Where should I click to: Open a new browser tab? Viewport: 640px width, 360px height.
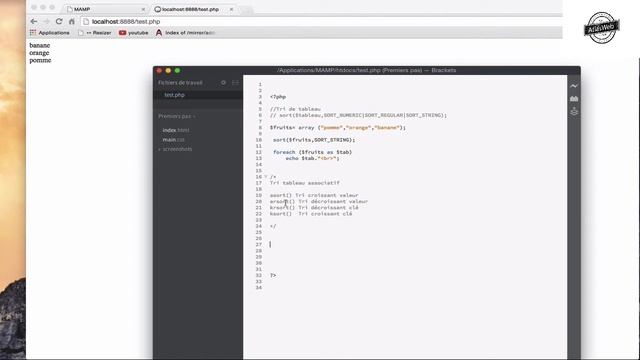[x=246, y=9]
